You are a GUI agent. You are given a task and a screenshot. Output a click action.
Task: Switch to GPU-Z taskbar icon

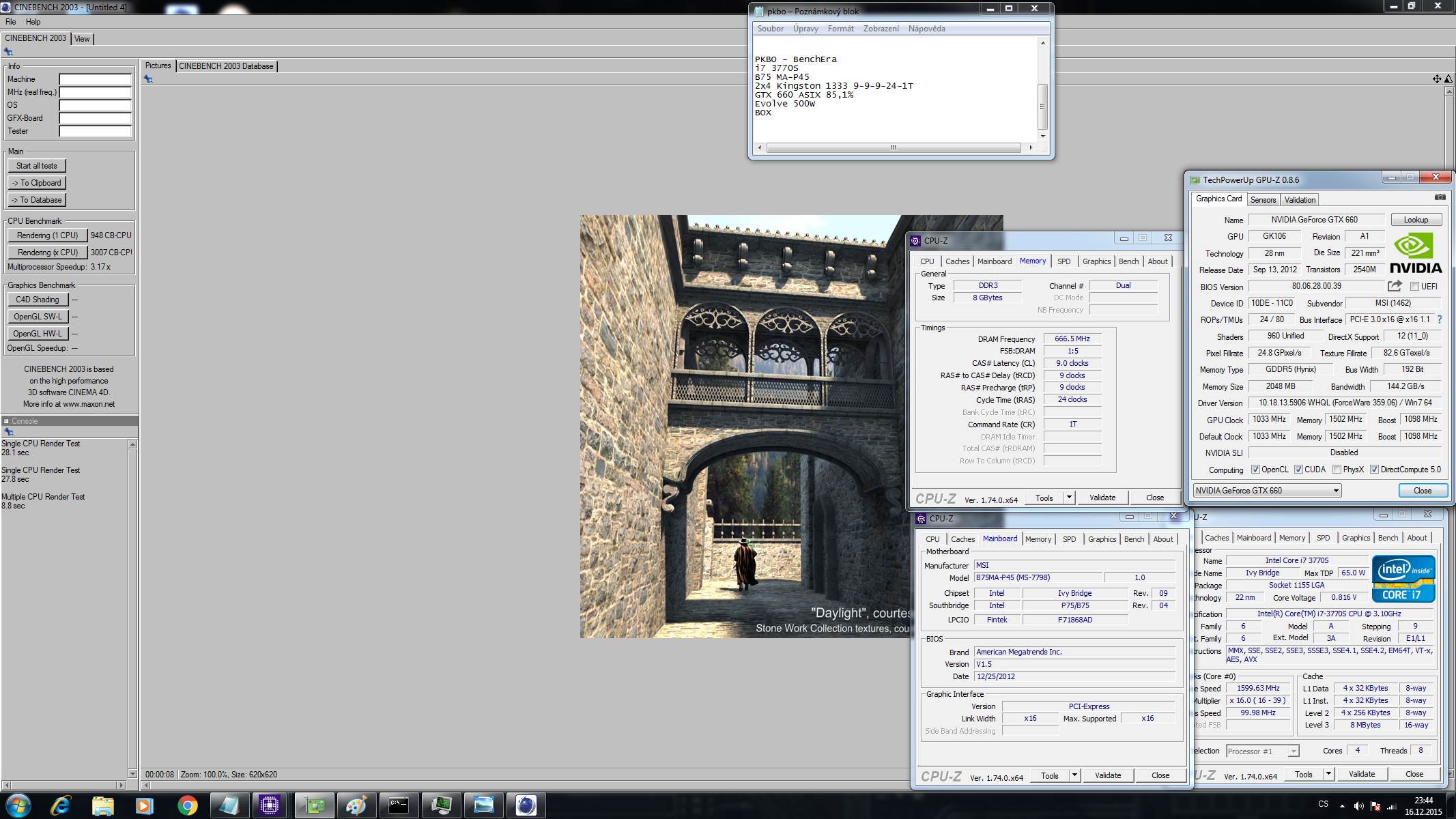[315, 805]
